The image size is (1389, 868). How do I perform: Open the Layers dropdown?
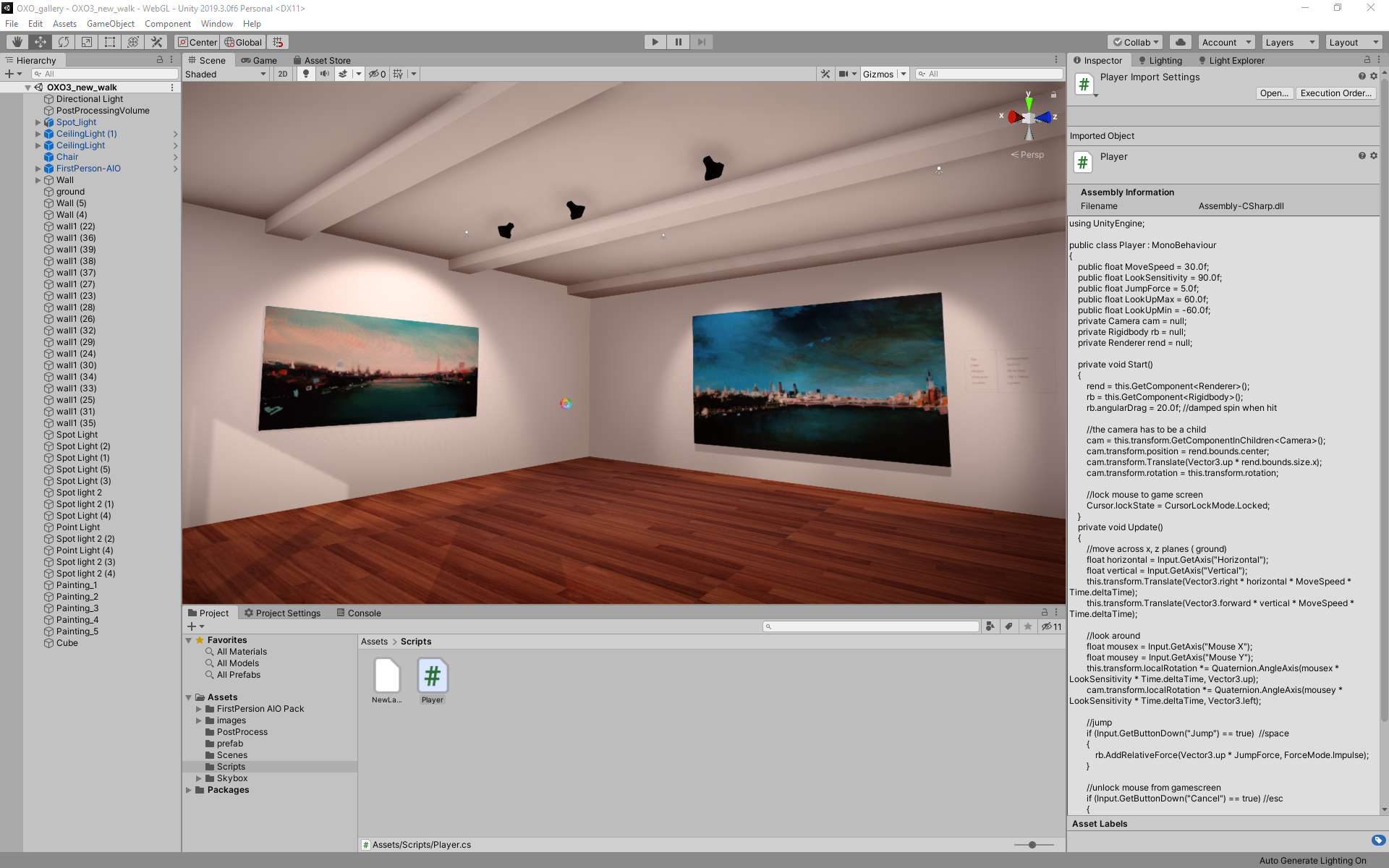click(1290, 42)
